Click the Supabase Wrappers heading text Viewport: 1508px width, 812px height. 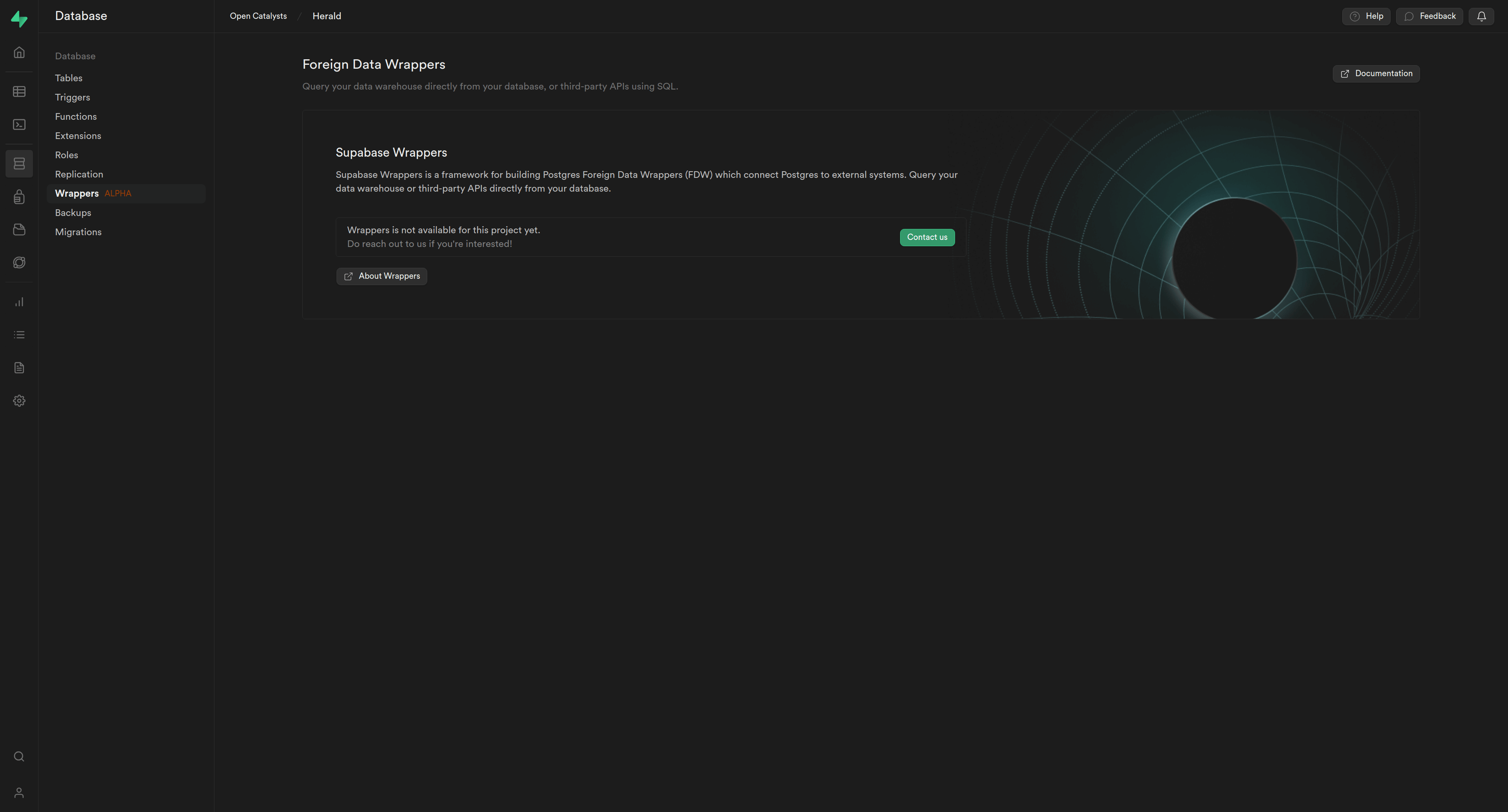coord(391,153)
